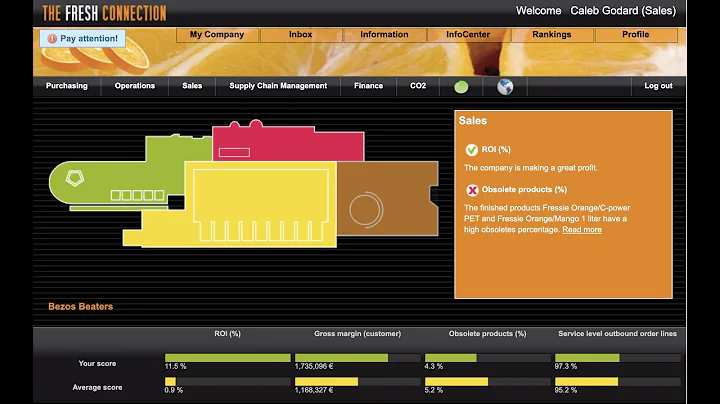
Task: Click the 4.3 % obsolete value
Action: (434, 366)
